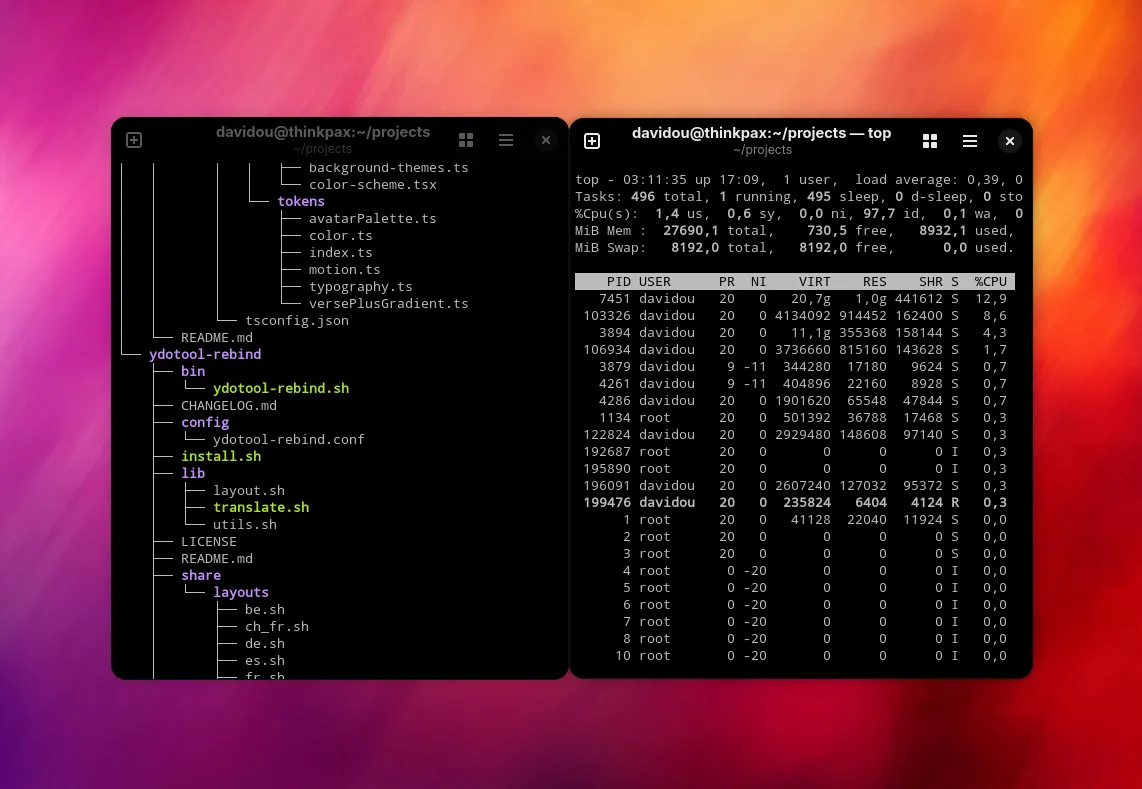The width and height of the screenshot is (1142, 789).
Task: Click motion.ts file name
Action: click(344, 269)
